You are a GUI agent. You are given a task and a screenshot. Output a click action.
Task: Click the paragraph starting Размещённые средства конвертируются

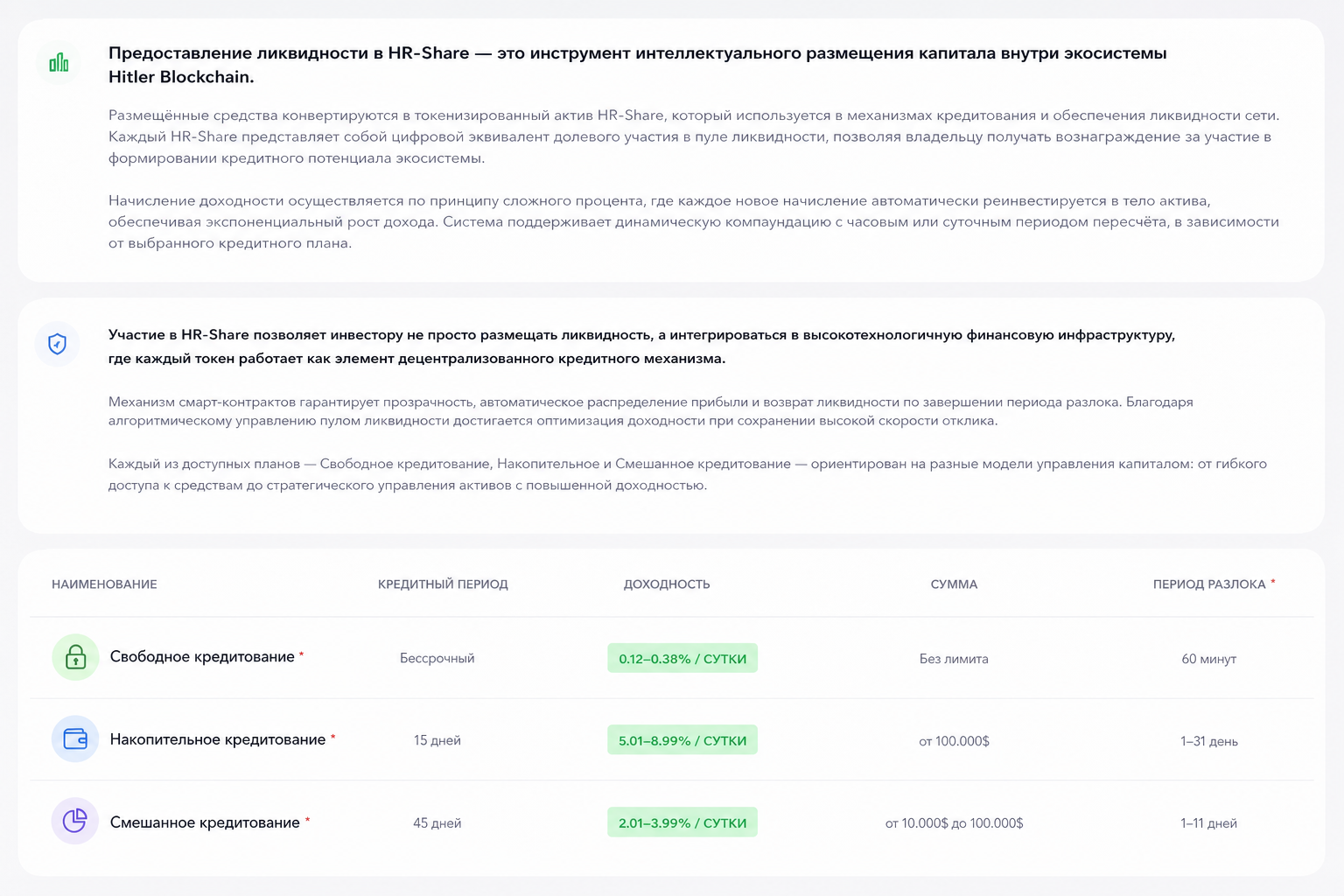[694, 136]
